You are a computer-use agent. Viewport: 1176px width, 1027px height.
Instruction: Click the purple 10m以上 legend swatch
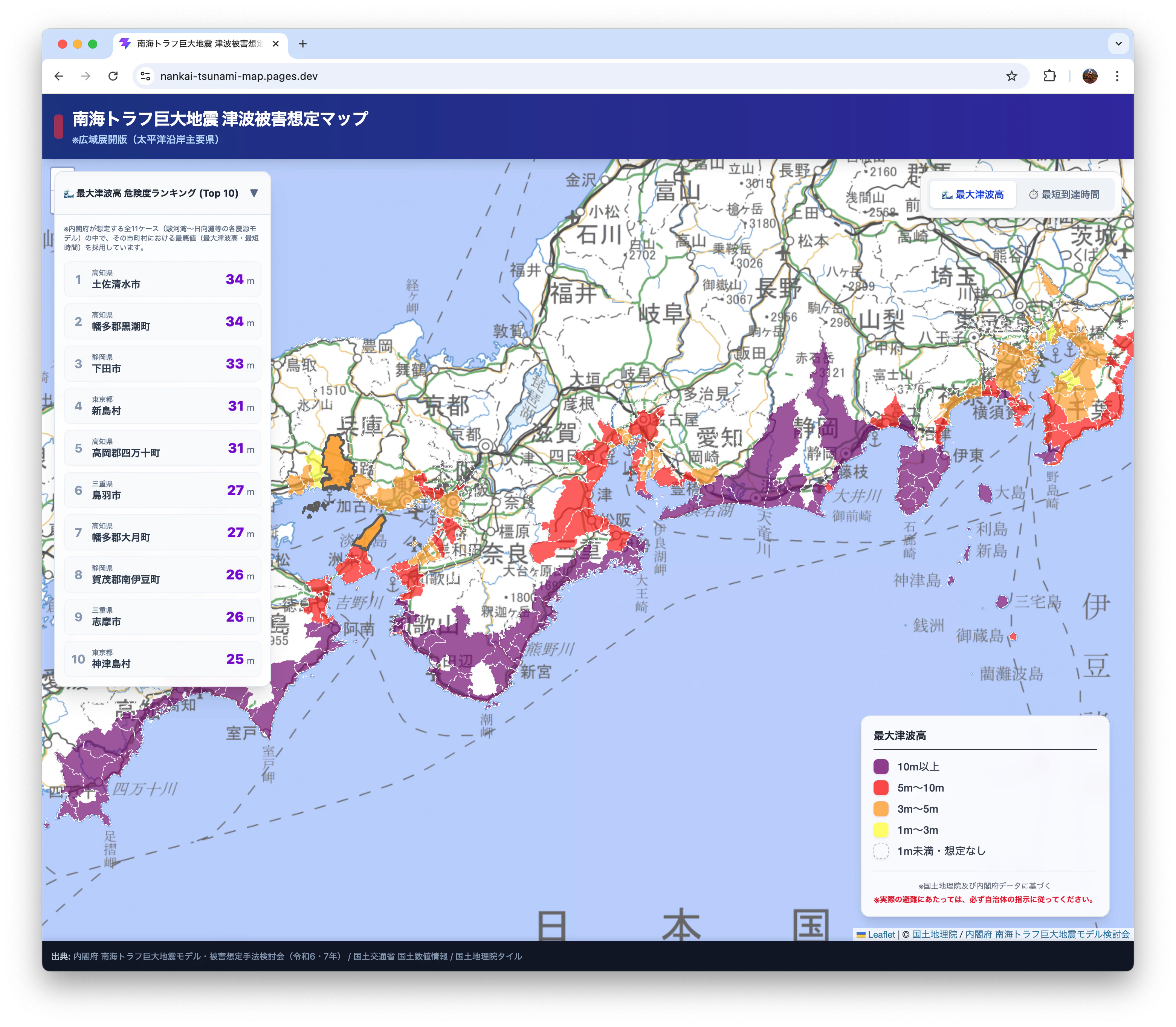(x=881, y=767)
